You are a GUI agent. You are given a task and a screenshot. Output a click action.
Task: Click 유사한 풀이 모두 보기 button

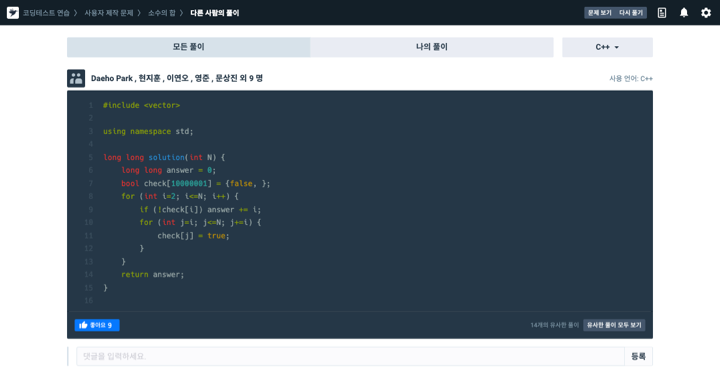coord(614,325)
